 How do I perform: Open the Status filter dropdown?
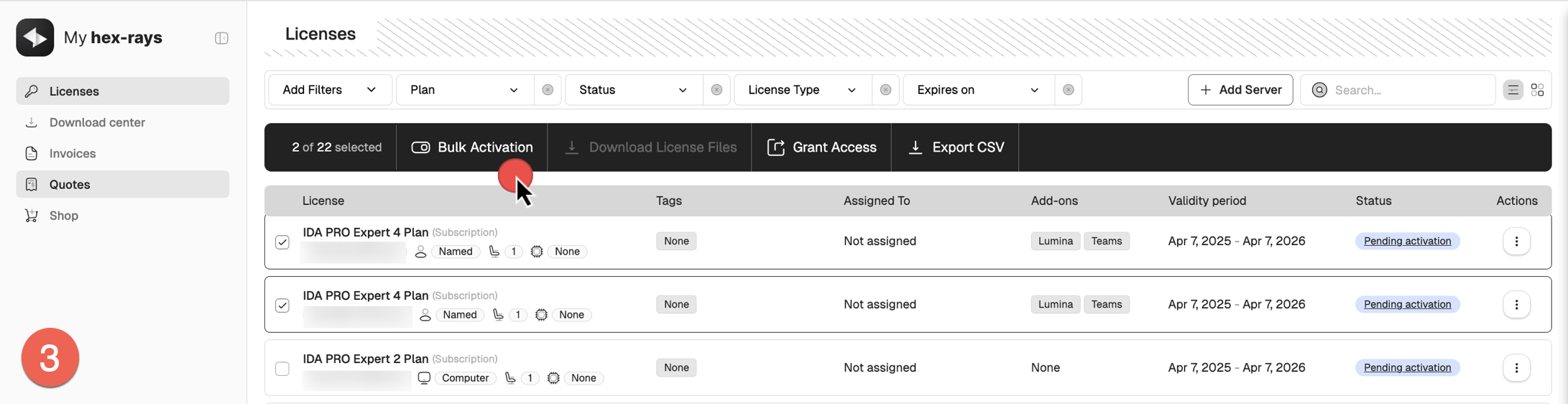632,90
